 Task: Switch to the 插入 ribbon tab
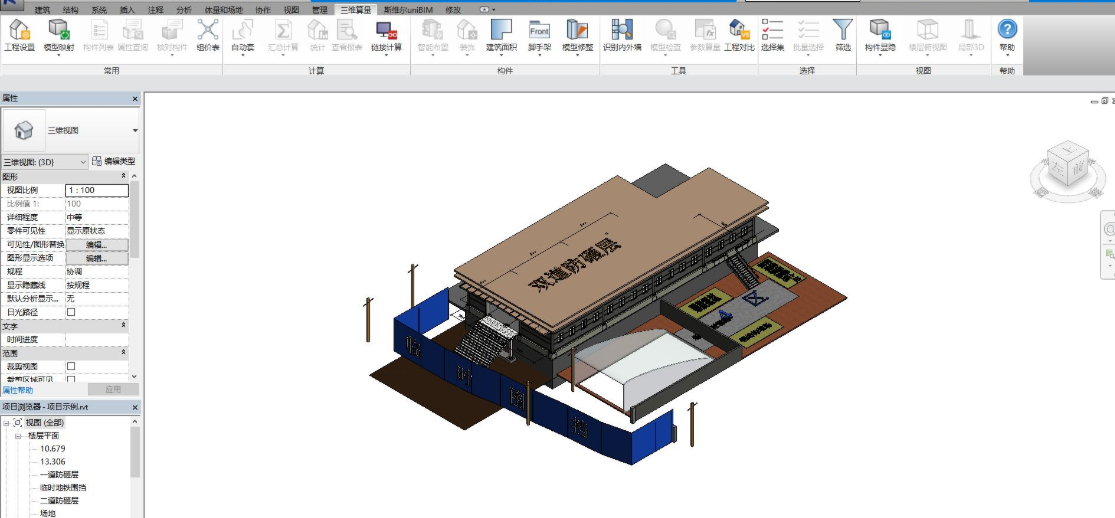pos(127,10)
